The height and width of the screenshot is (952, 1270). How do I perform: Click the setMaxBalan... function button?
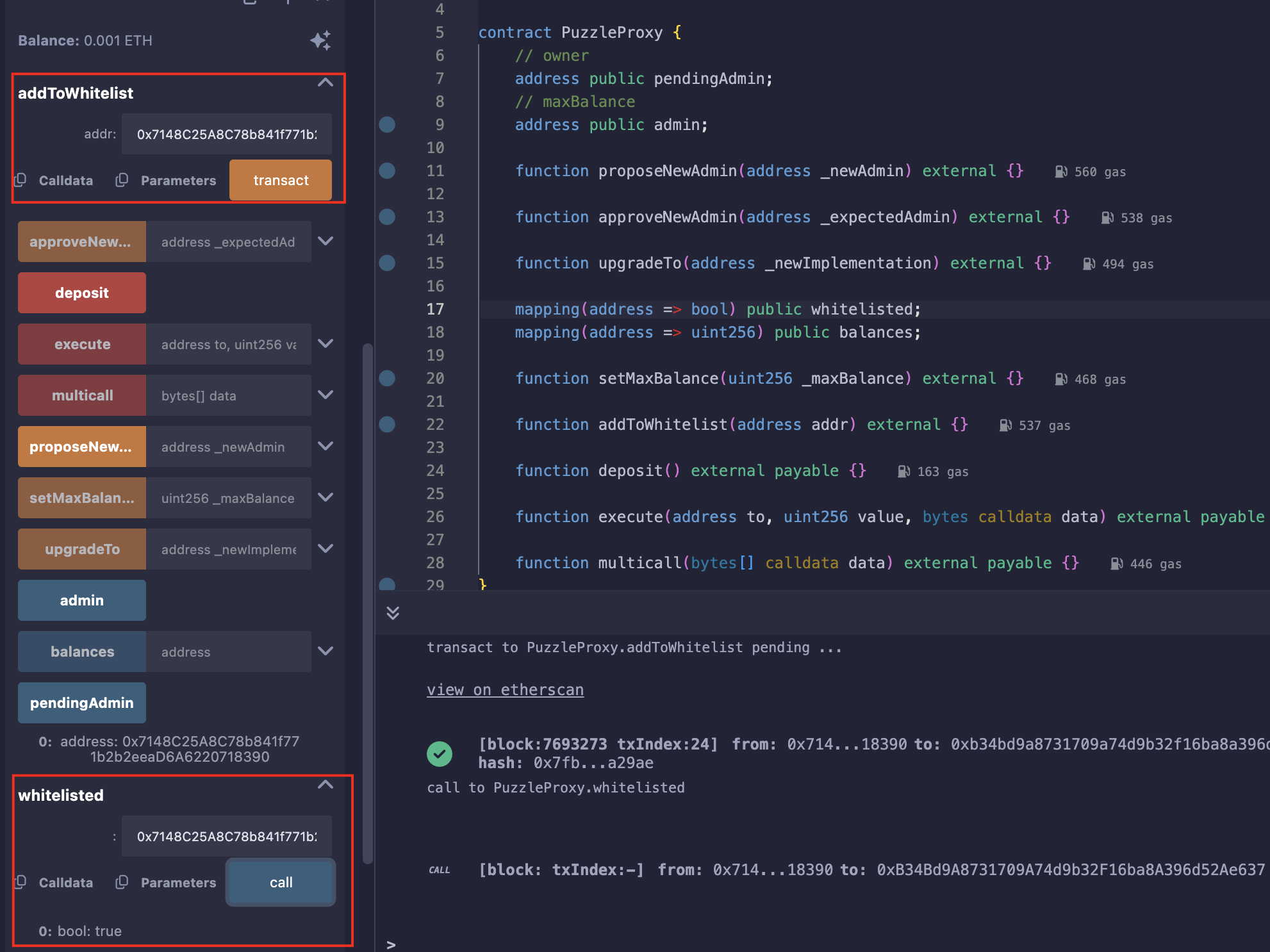pyautogui.click(x=82, y=498)
